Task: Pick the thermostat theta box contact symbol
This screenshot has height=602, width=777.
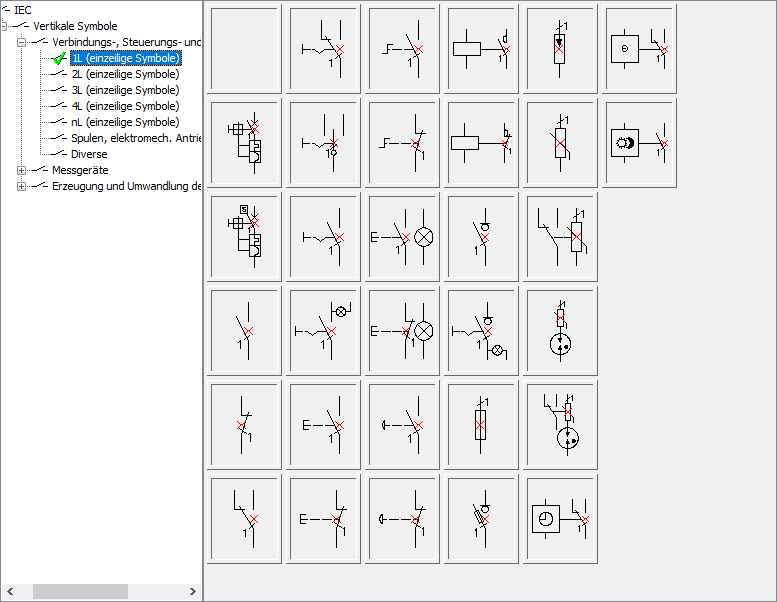Action: pos(640,47)
